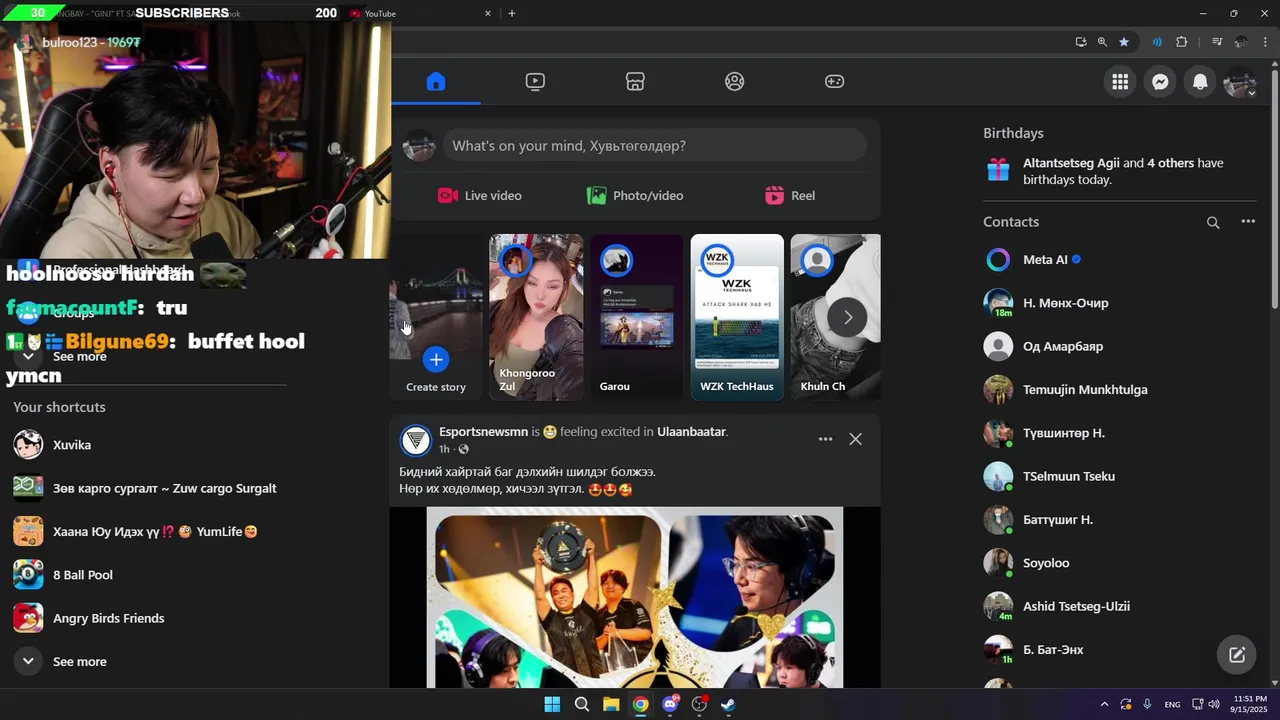The image size is (1280, 720).
Task: Open chat with Баттүшиг Н.
Action: point(1120,520)
